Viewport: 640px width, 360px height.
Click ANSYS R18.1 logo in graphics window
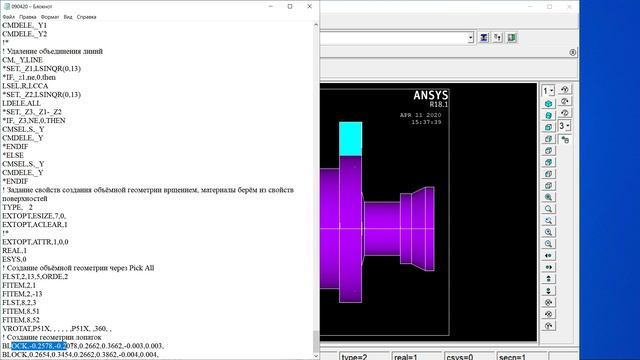click(x=431, y=99)
